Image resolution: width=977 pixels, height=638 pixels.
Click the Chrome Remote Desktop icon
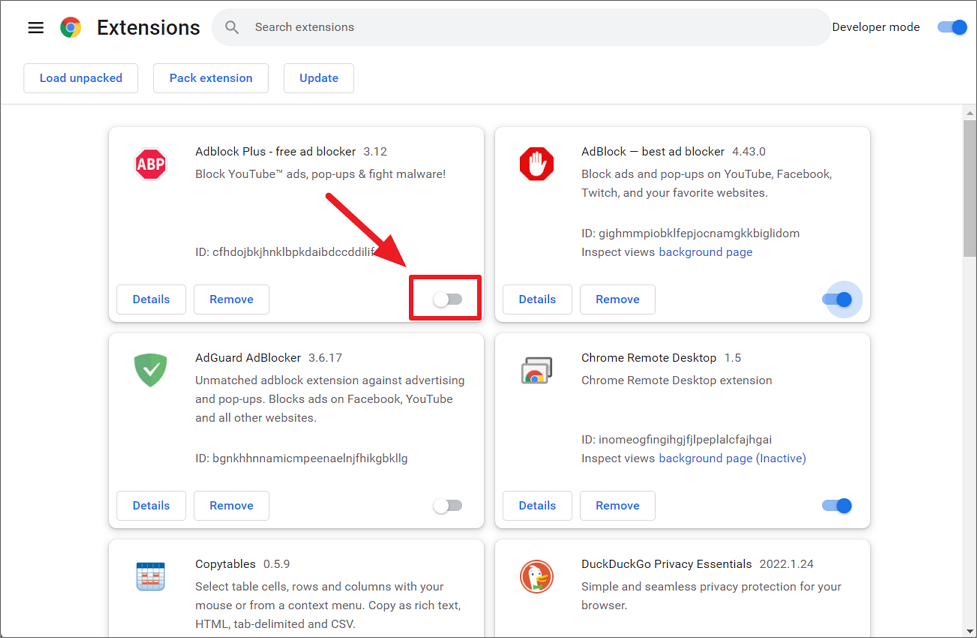(x=536, y=371)
